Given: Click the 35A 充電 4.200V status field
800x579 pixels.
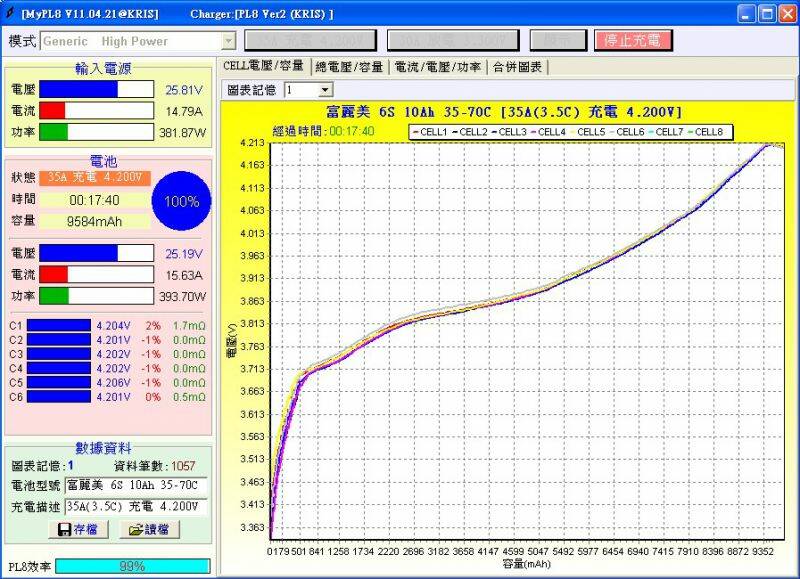Looking at the screenshot, I should point(95,178).
